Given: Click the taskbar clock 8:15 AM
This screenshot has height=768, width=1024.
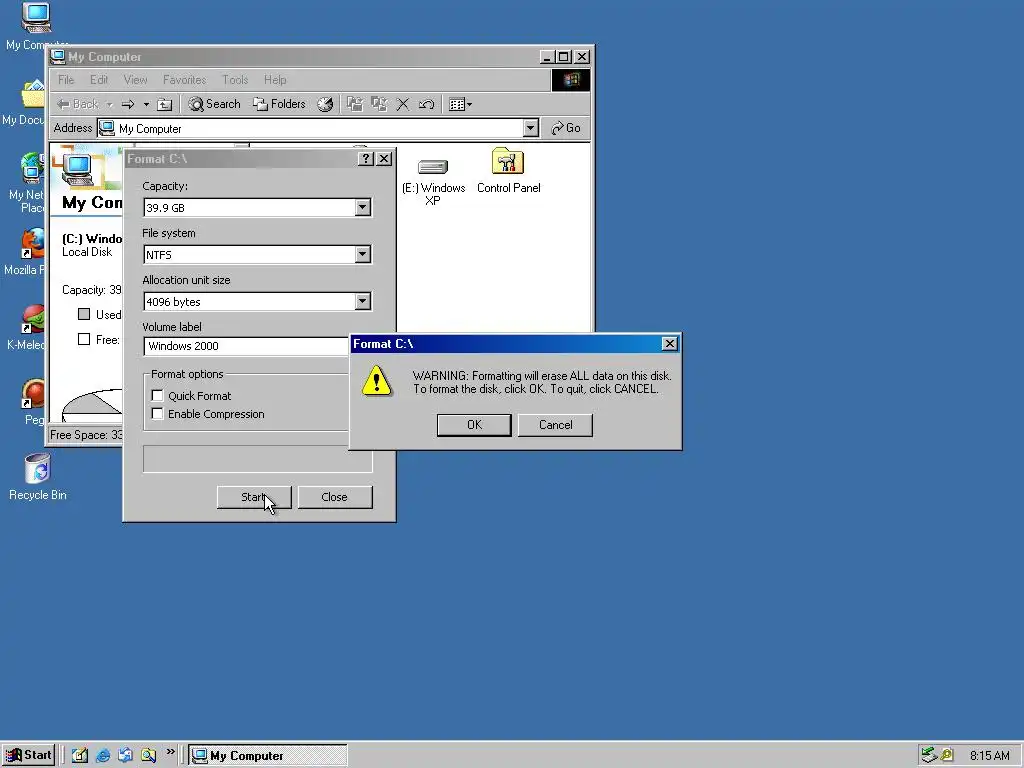Looking at the screenshot, I should [989, 756].
